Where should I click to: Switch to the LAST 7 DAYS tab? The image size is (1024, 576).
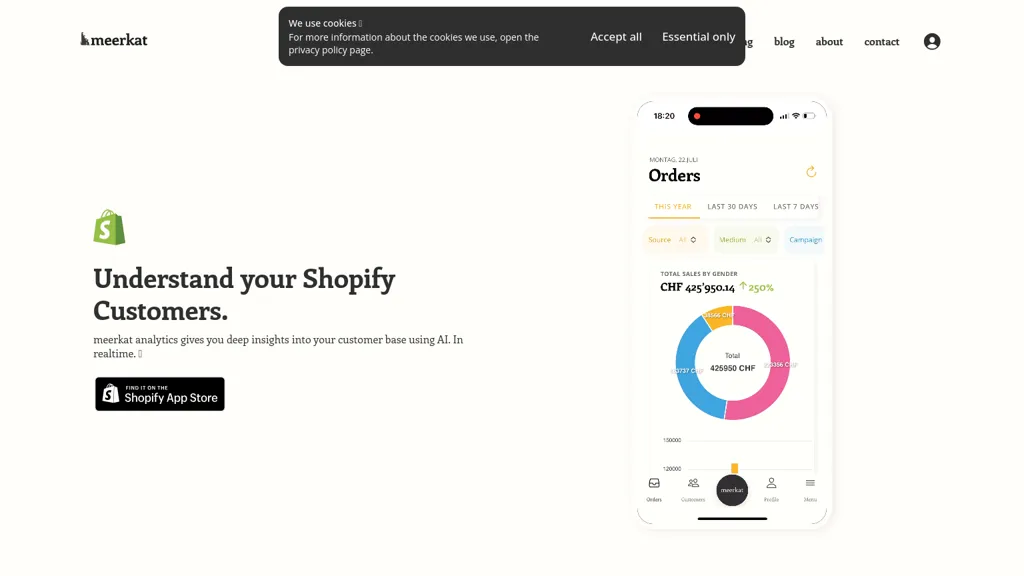795,206
